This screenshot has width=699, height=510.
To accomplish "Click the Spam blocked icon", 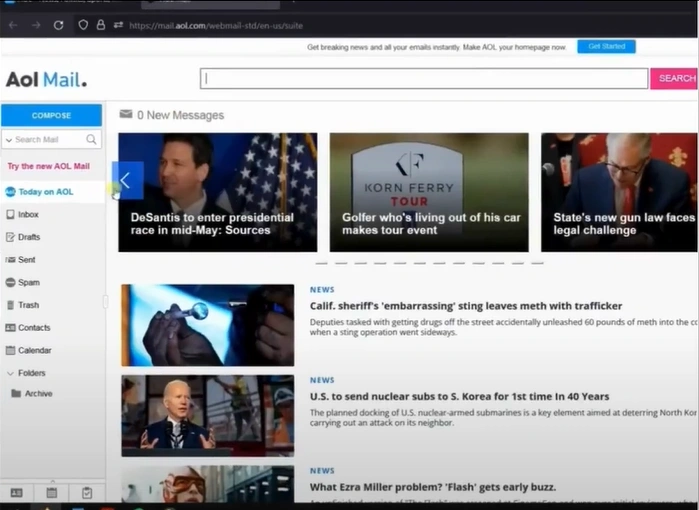I will 10,282.
